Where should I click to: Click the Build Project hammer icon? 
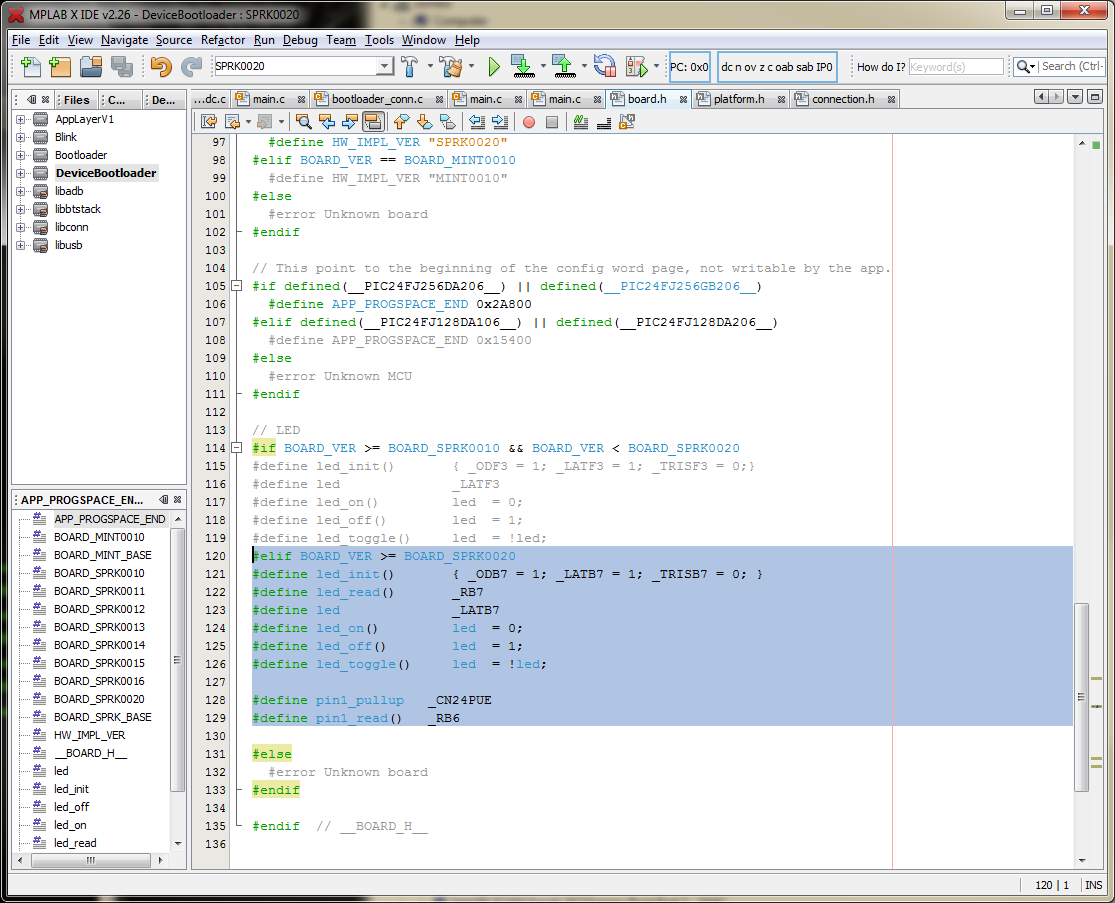[410, 67]
